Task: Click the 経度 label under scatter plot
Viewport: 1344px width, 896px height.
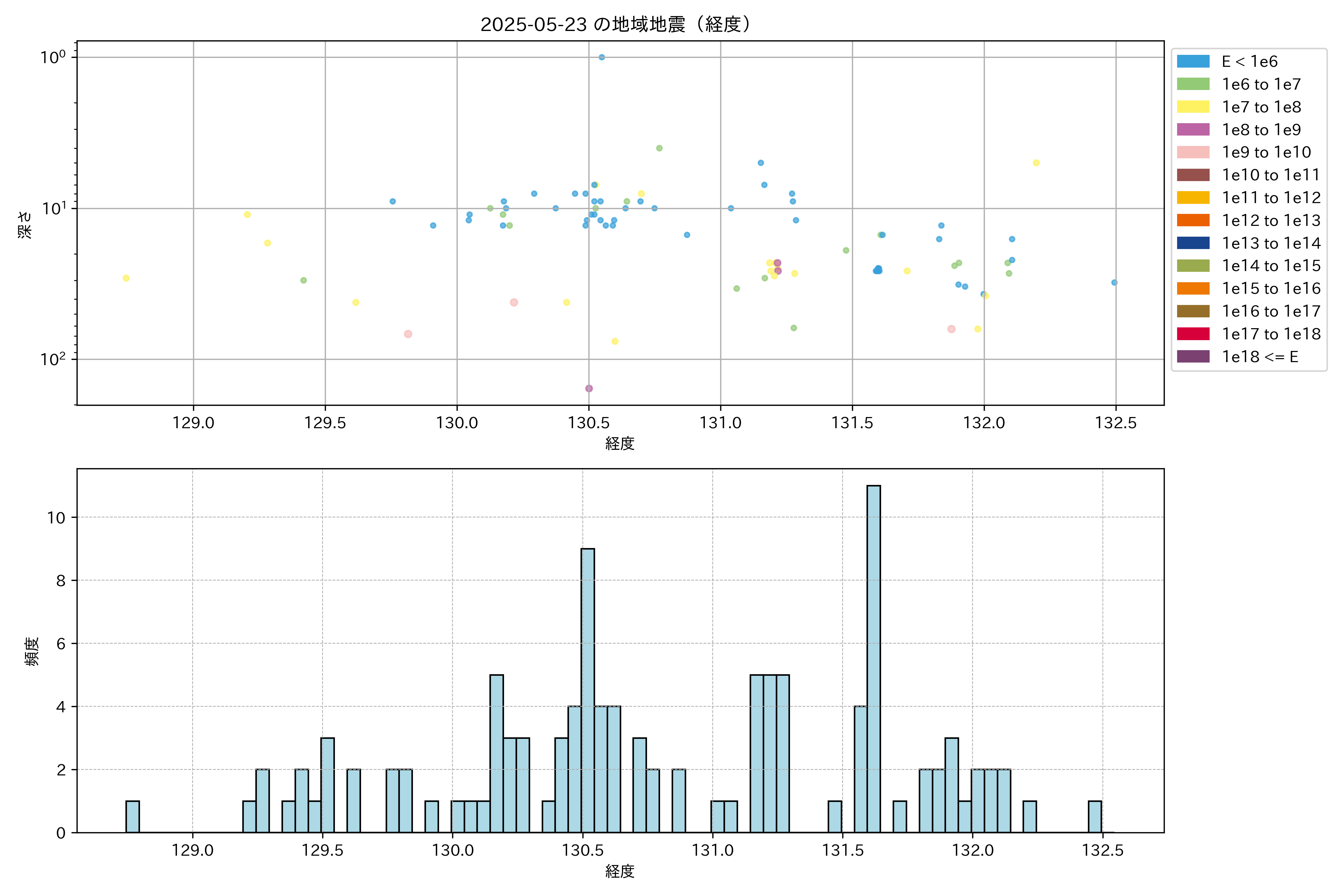Action: (x=620, y=444)
